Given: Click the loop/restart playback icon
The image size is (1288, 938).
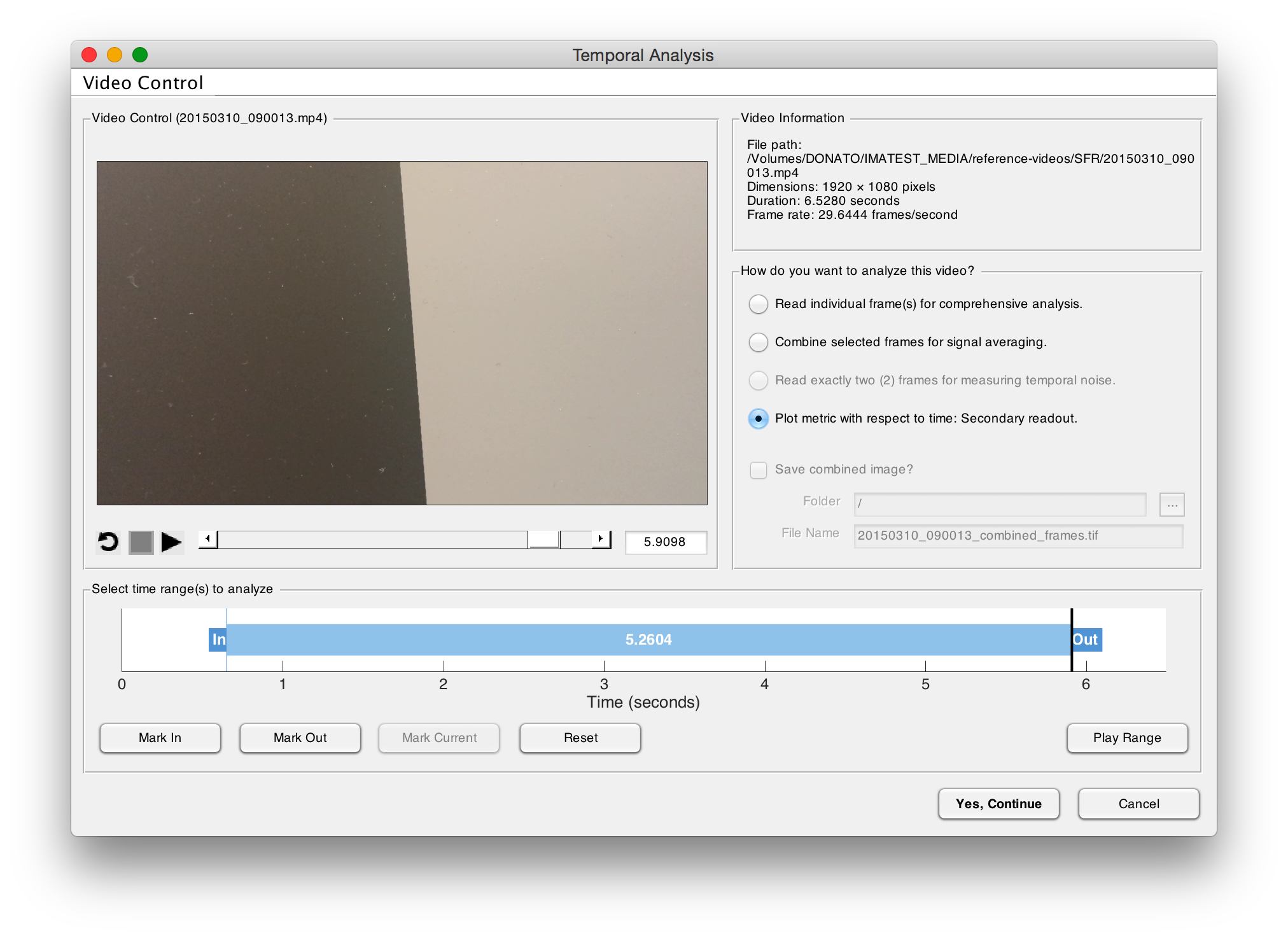Looking at the screenshot, I should [108, 542].
